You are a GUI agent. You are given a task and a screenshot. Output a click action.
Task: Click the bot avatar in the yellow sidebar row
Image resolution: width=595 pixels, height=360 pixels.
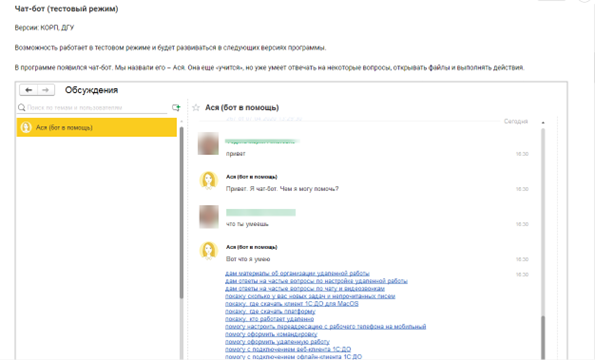pyautogui.click(x=26, y=127)
